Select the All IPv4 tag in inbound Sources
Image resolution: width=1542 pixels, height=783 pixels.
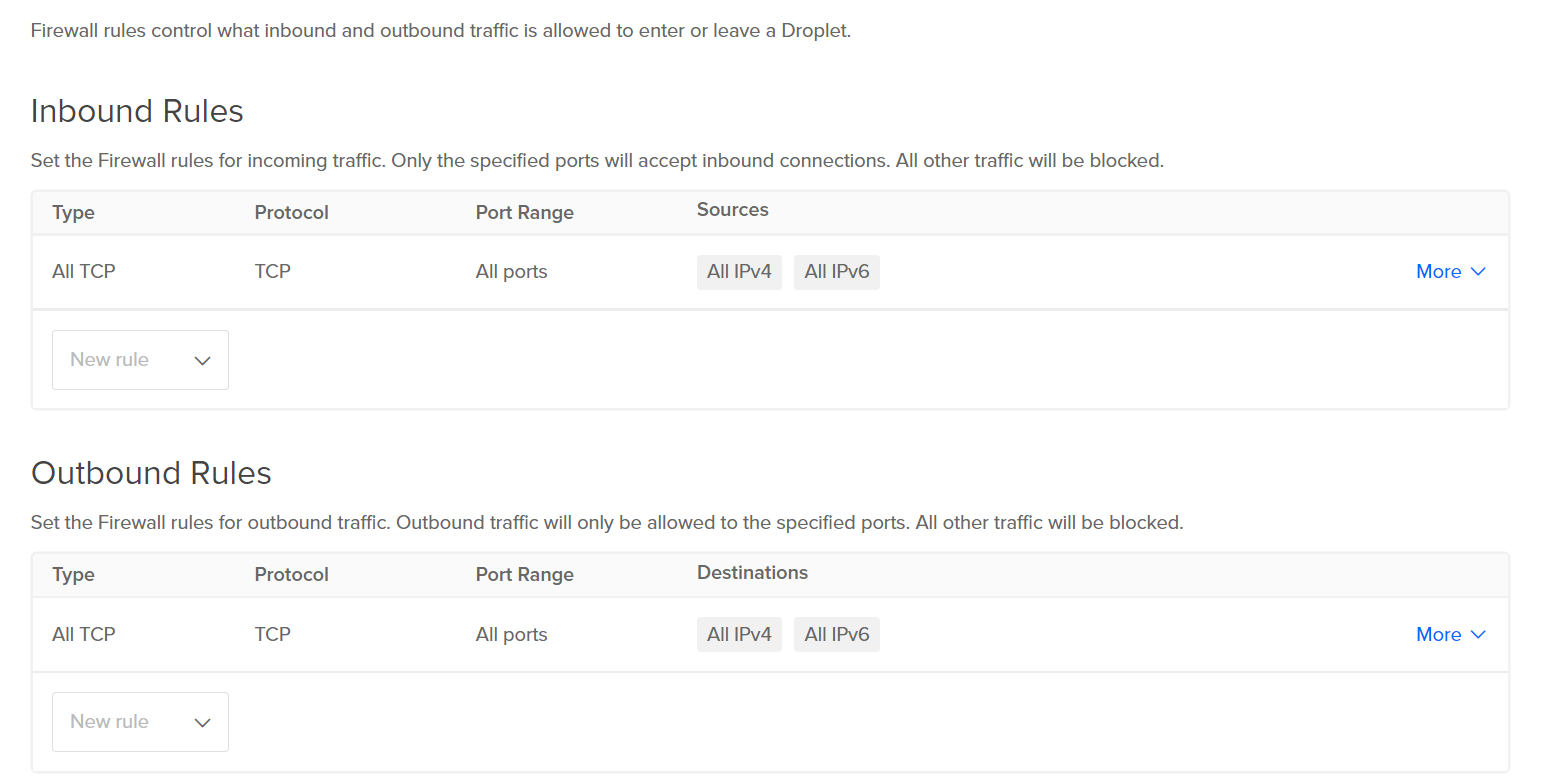pos(739,272)
